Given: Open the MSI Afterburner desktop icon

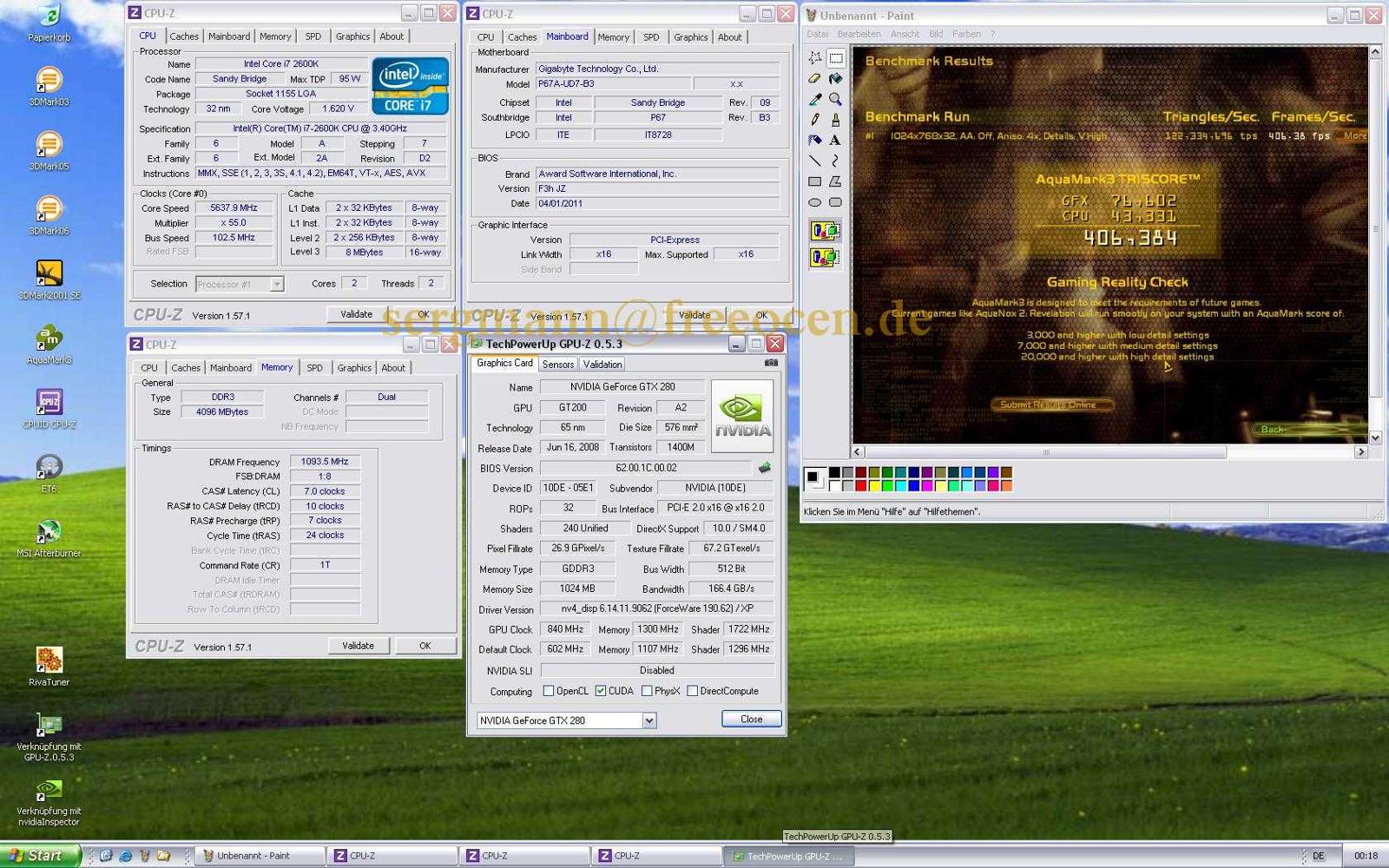Looking at the screenshot, I should (x=49, y=538).
